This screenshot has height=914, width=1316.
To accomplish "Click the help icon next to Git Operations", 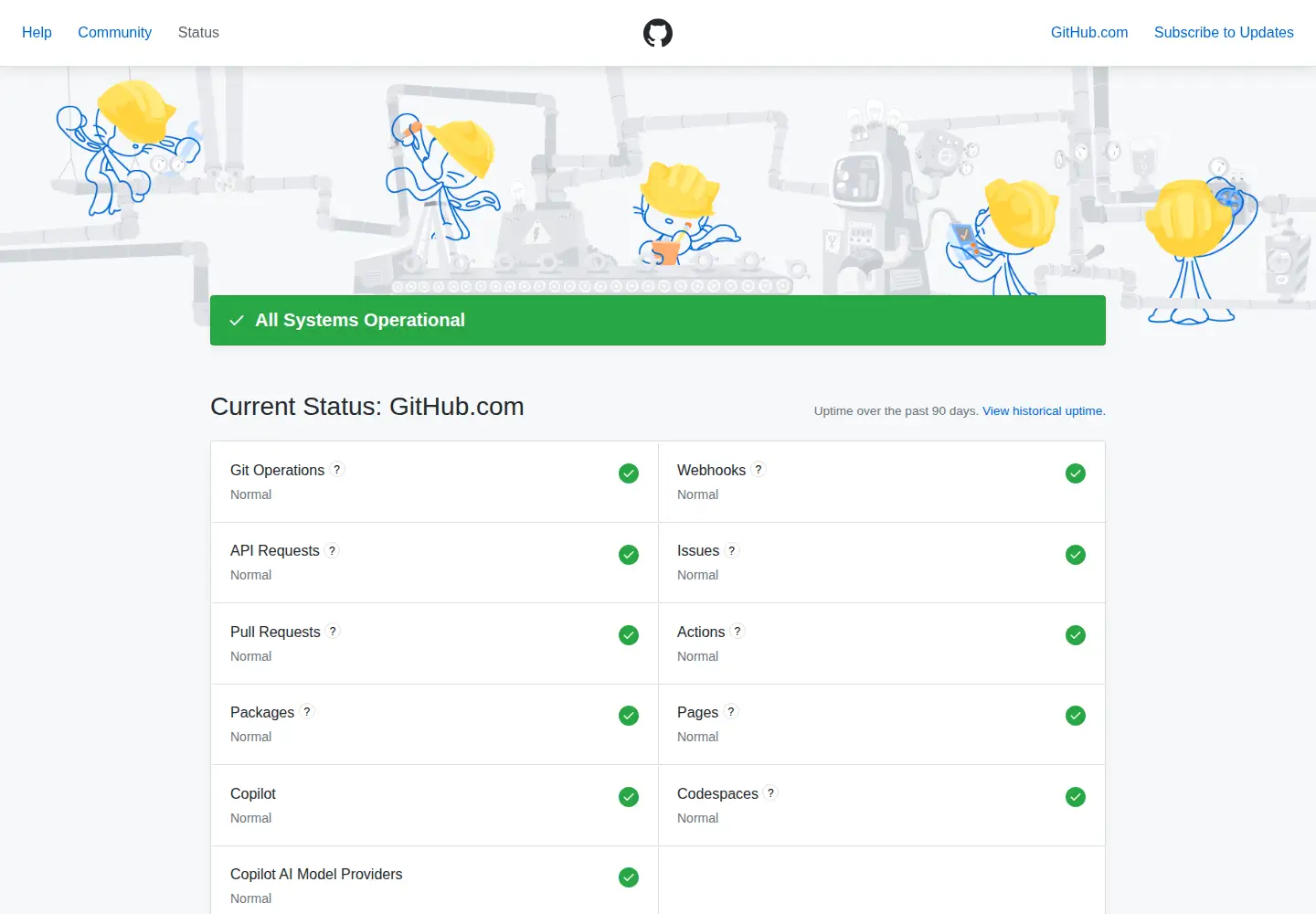I will 337,470.
